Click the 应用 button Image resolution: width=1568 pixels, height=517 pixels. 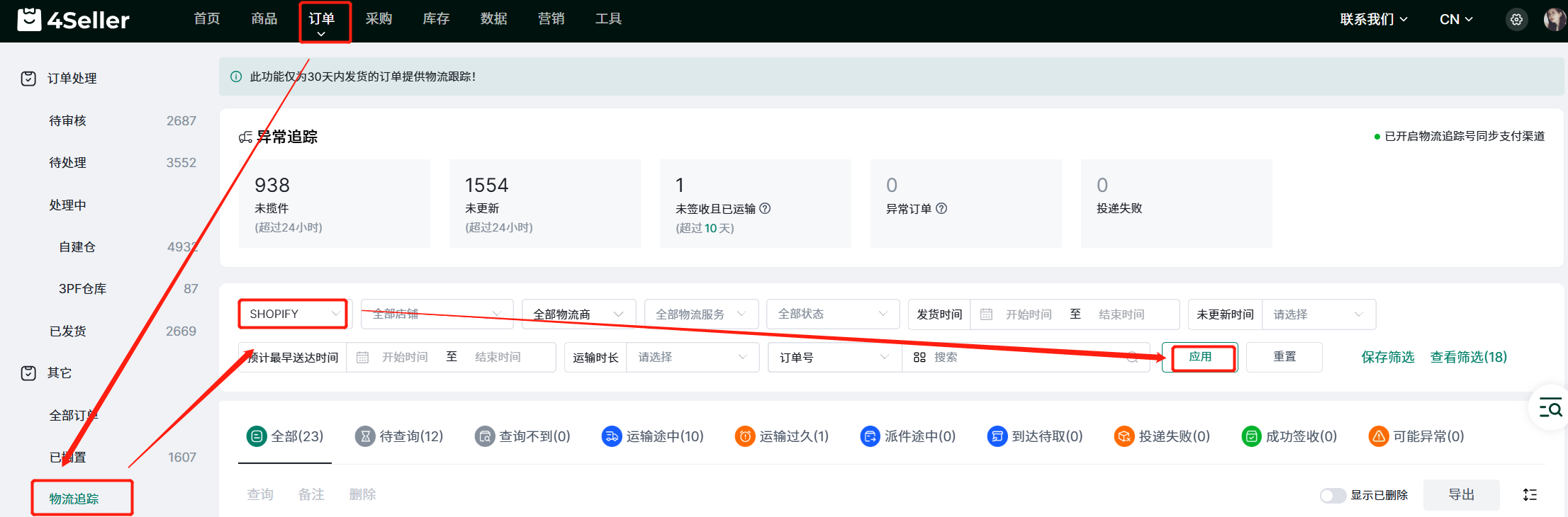pyautogui.click(x=1200, y=357)
